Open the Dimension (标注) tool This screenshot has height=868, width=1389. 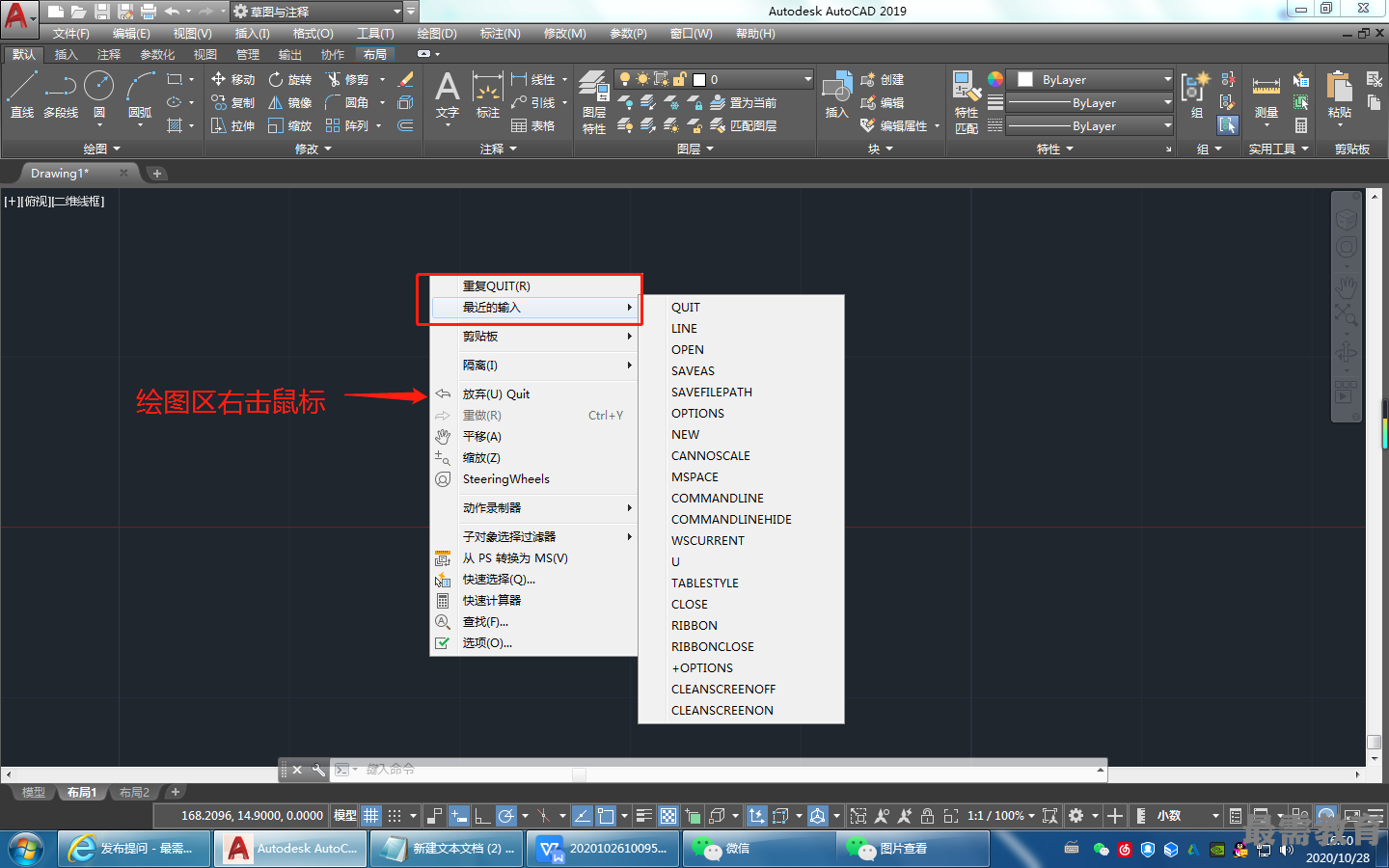coord(488,95)
